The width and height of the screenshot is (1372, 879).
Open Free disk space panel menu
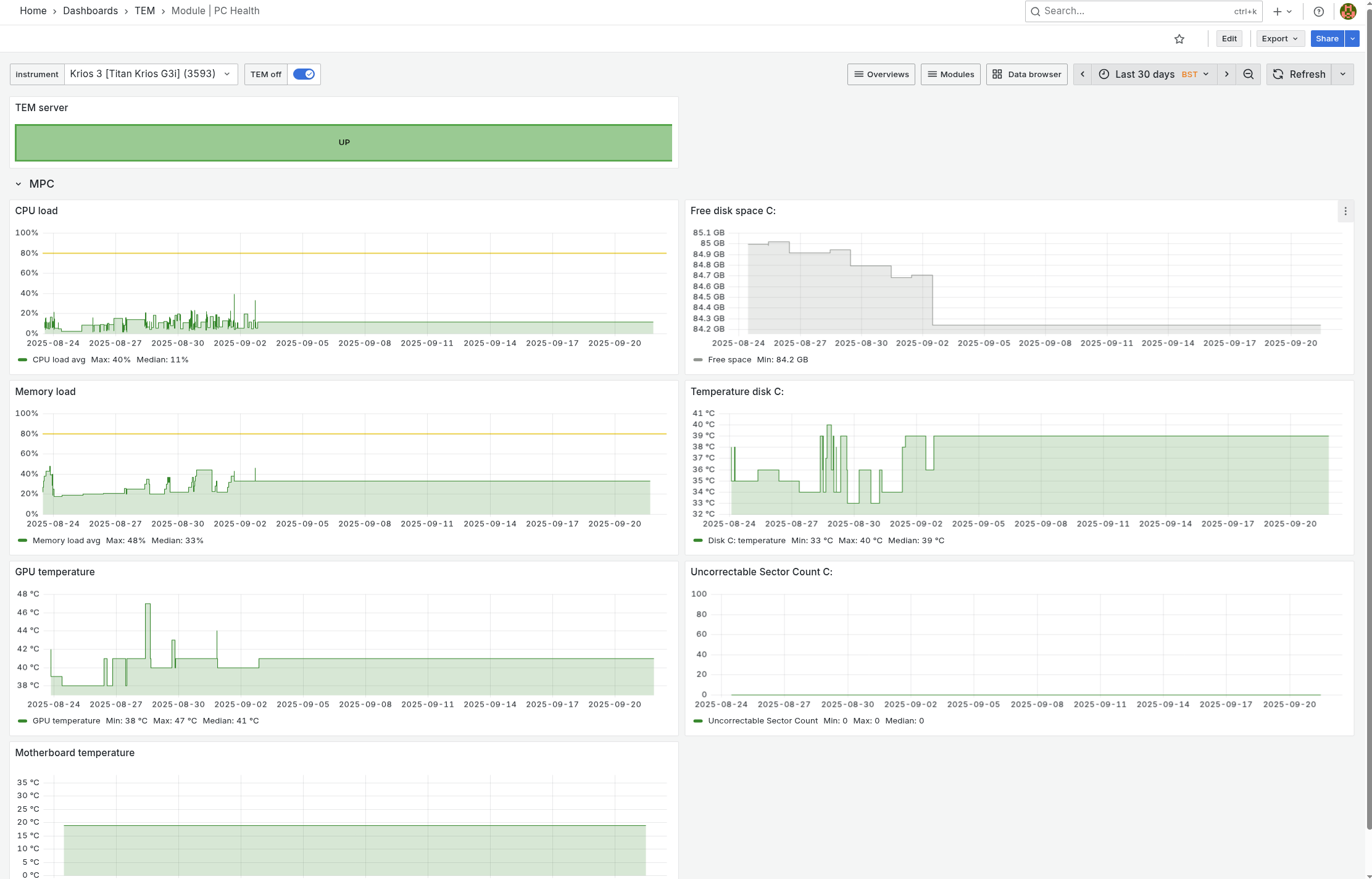pyautogui.click(x=1345, y=211)
